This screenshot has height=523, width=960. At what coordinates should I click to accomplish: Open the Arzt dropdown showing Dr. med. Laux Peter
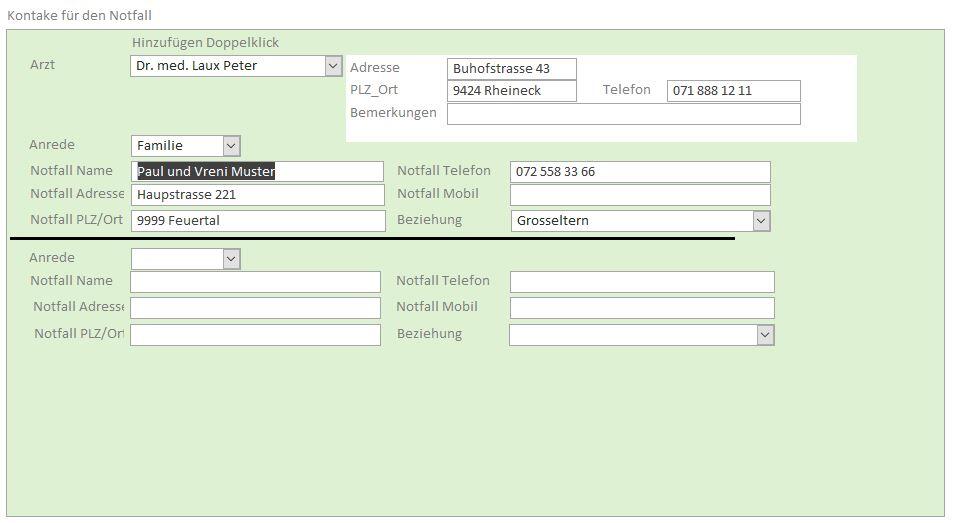click(334, 66)
